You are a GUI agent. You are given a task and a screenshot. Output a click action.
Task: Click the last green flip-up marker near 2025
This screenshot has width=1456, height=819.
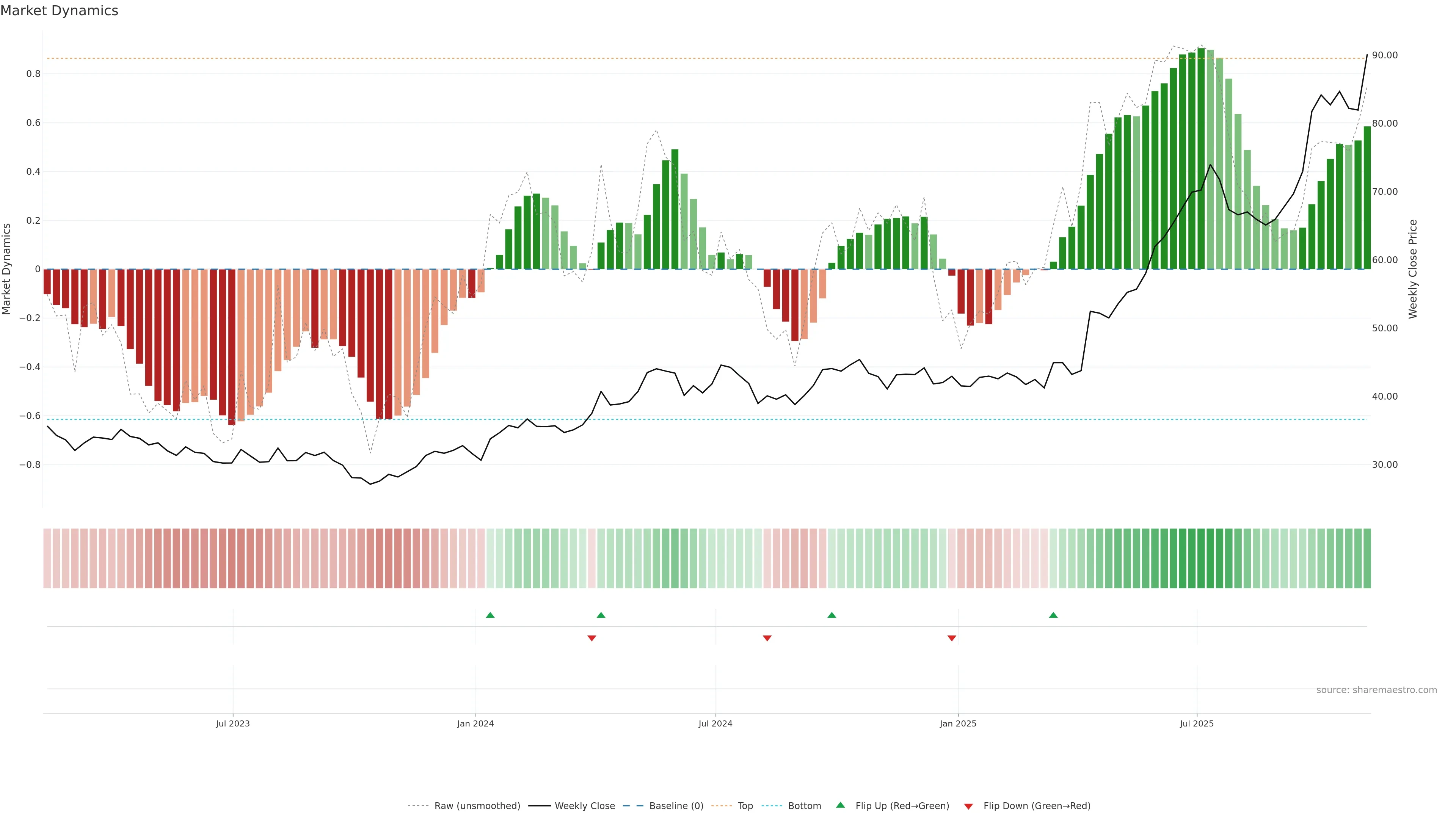coord(1053,615)
